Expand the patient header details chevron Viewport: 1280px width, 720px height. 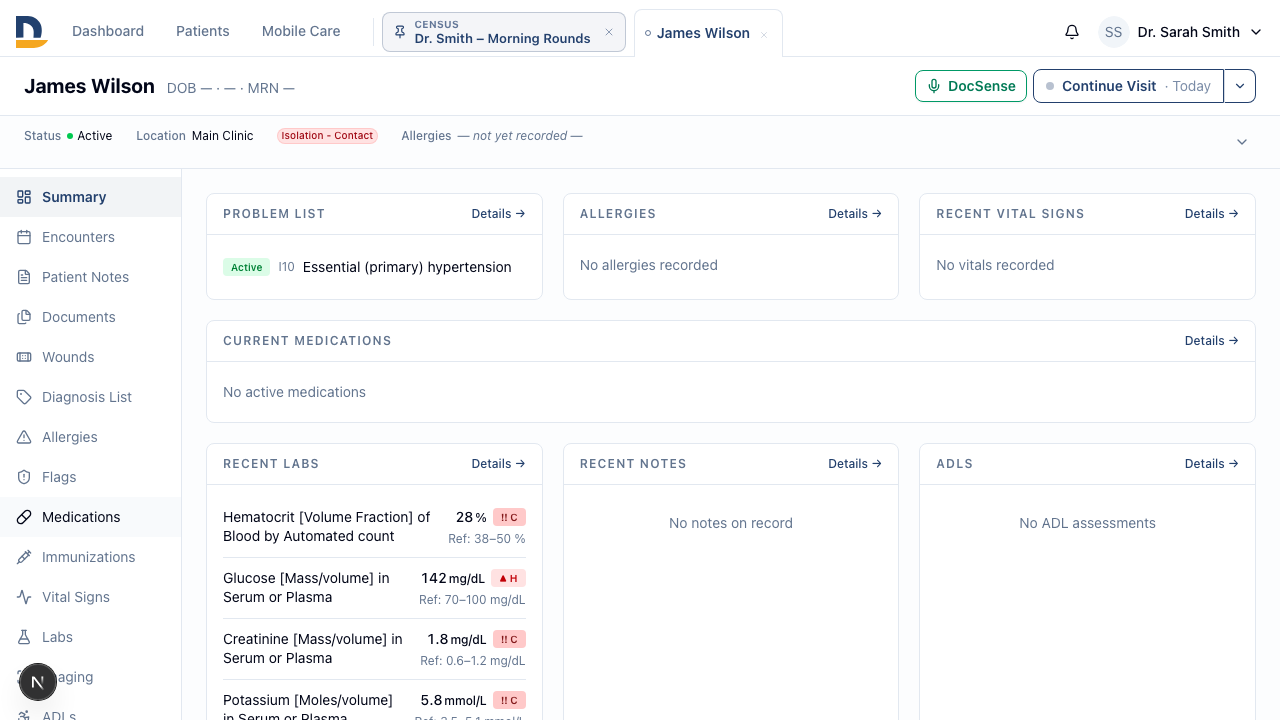pyautogui.click(x=1242, y=142)
